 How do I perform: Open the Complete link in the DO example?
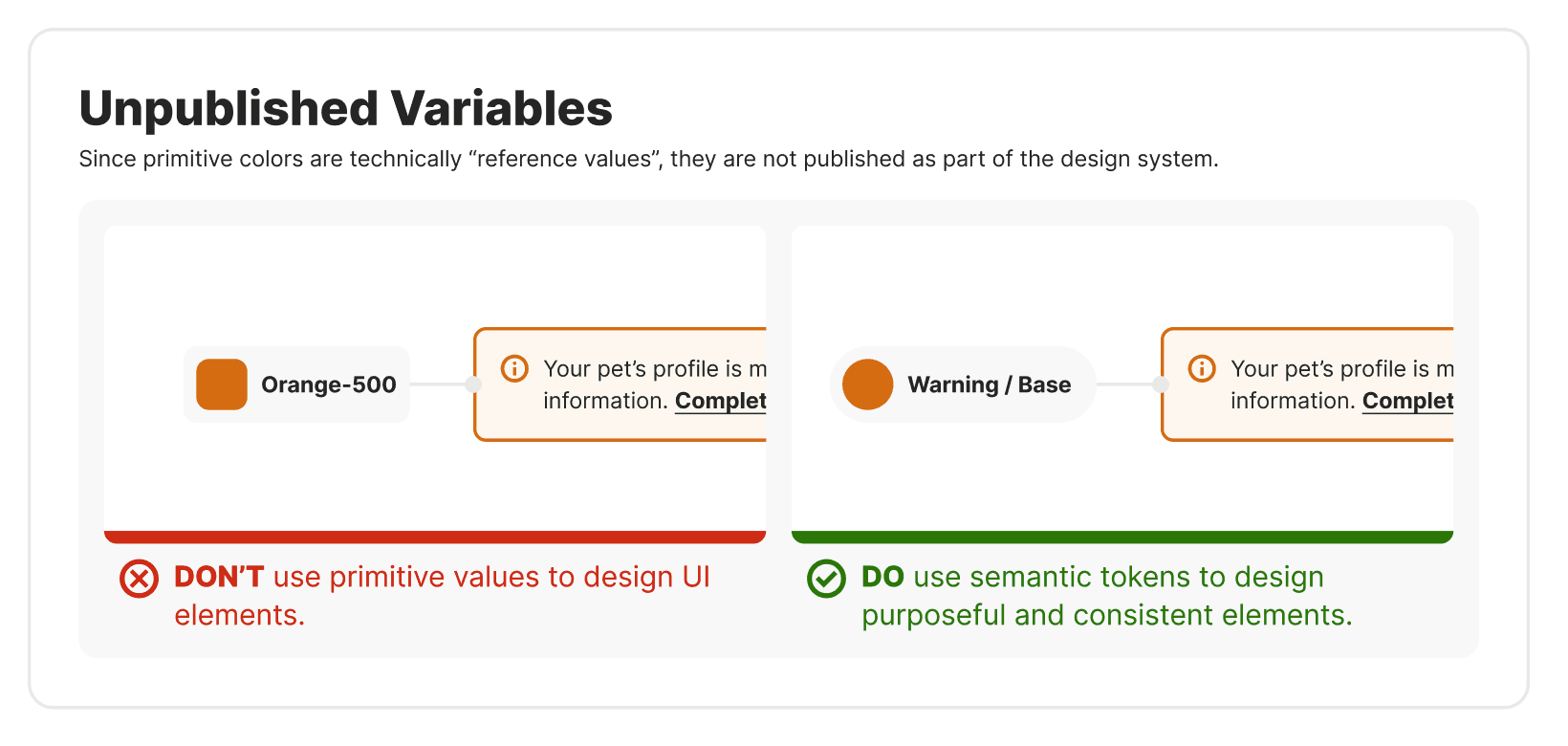(1407, 401)
